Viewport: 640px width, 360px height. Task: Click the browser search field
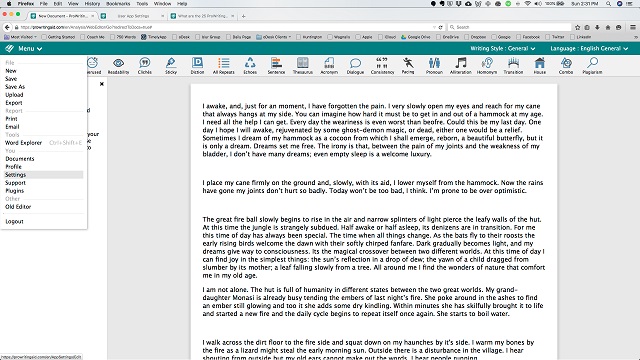(x=509, y=27)
